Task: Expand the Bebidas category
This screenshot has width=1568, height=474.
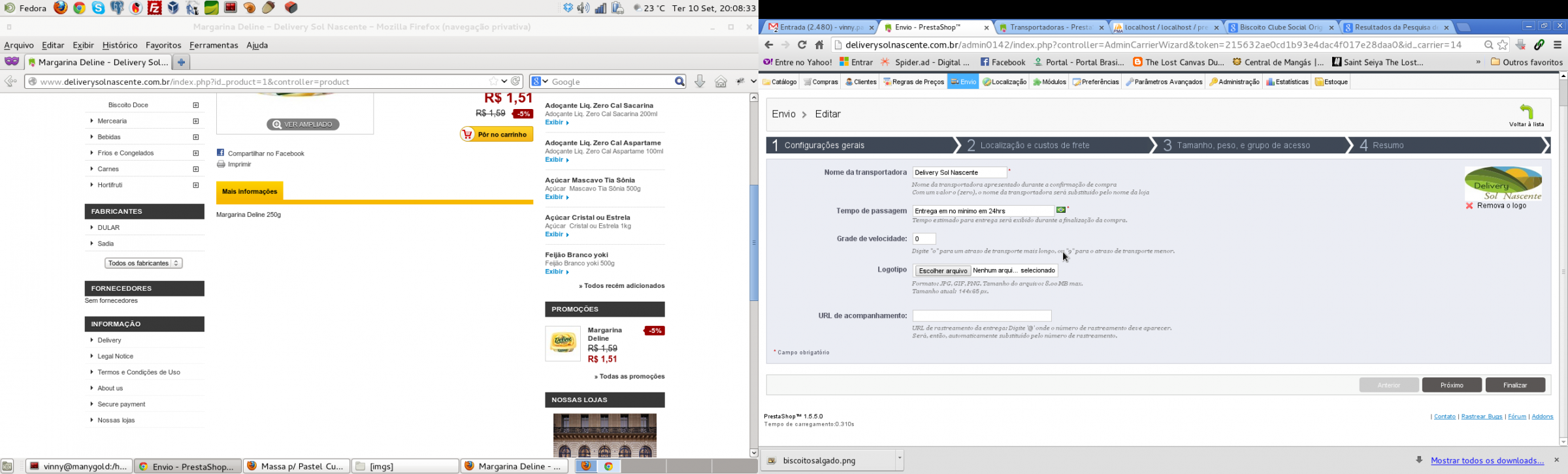Action: pyautogui.click(x=196, y=137)
